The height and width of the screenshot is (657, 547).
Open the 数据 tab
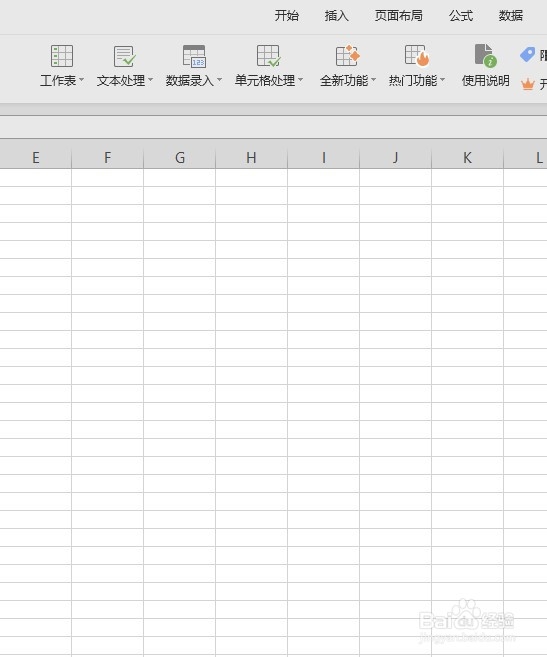click(511, 16)
